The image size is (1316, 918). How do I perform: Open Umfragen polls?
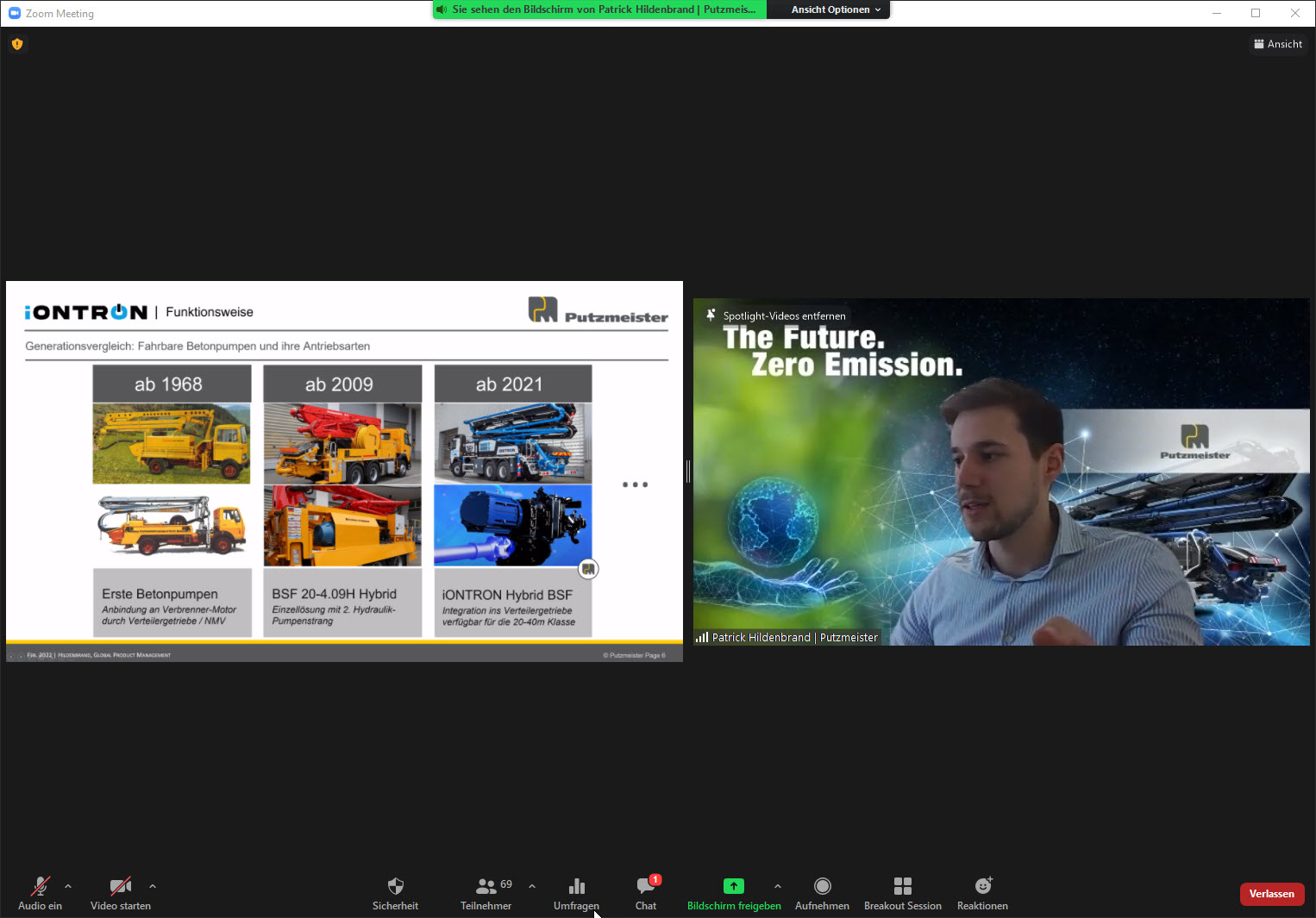(577, 894)
